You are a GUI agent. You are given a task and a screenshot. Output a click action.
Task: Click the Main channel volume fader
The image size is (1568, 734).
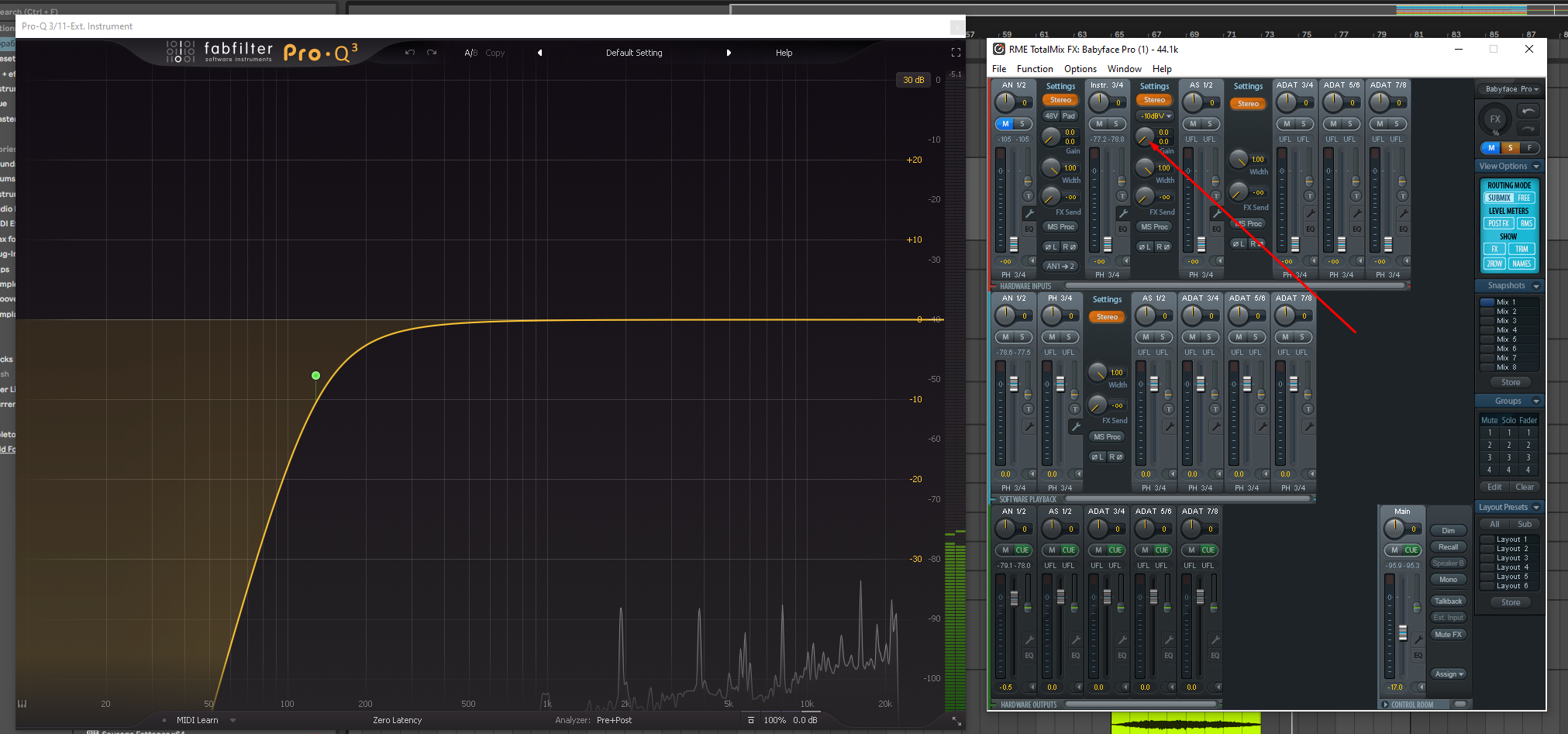pos(1402,632)
